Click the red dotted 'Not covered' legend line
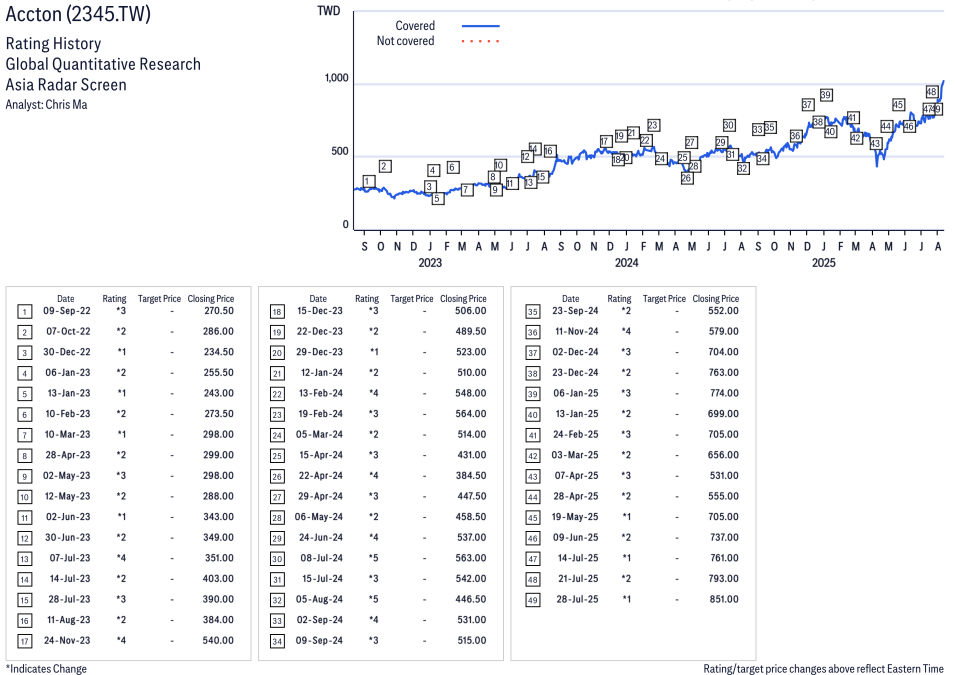This screenshot has width=955, height=675. [x=481, y=41]
